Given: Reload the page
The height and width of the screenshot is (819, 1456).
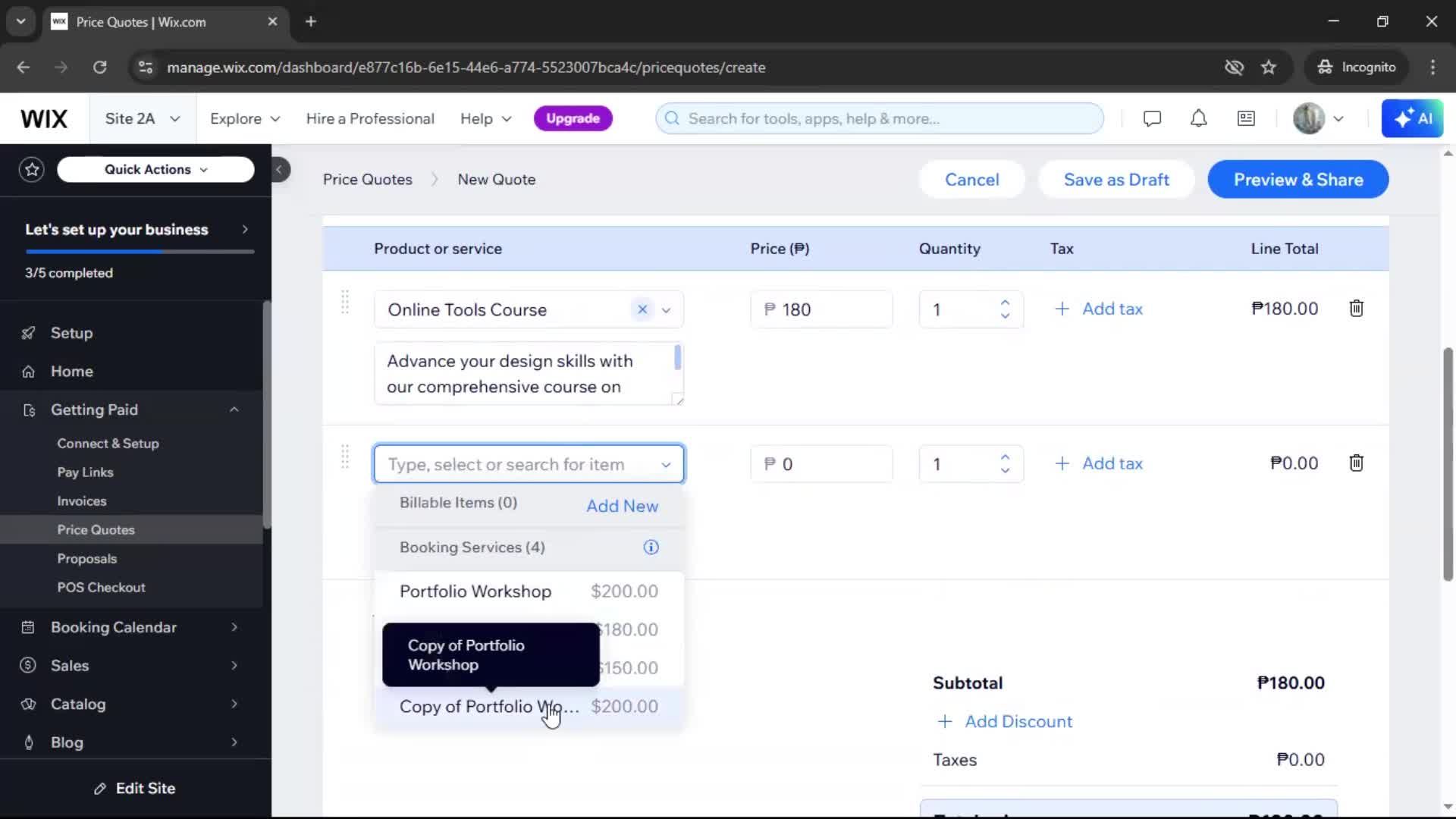Looking at the screenshot, I should click(x=100, y=67).
